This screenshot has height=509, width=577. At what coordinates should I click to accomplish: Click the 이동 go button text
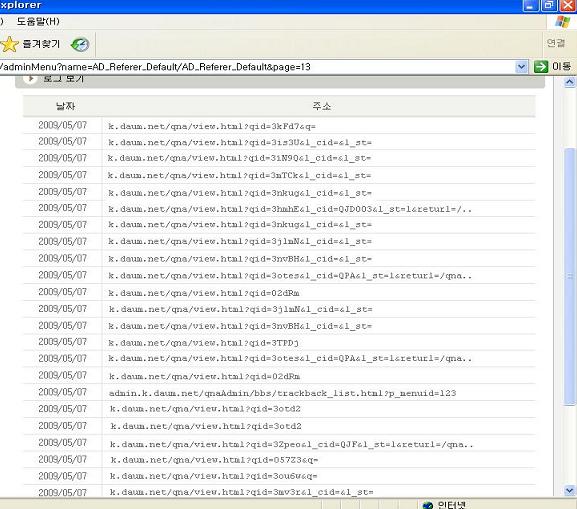pos(561,67)
